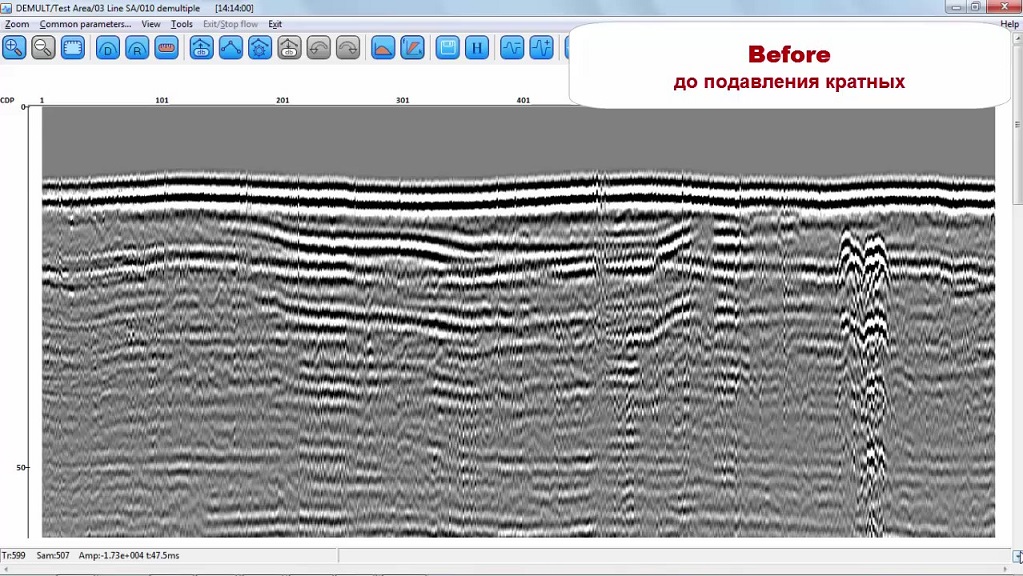Click status bar Sam:507 readout
Viewport: 1023px width, 576px height.
(53, 556)
